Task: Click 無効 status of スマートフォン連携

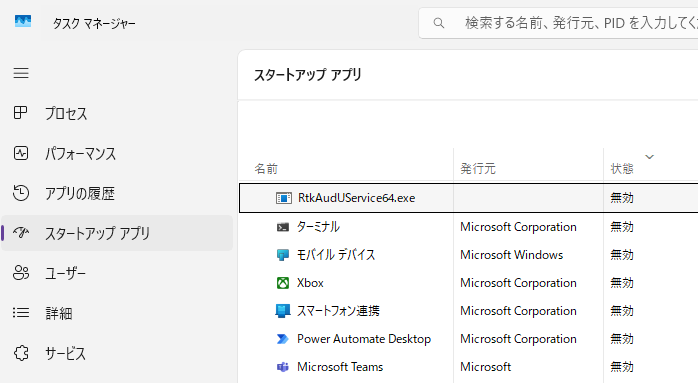Action: (x=622, y=311)
